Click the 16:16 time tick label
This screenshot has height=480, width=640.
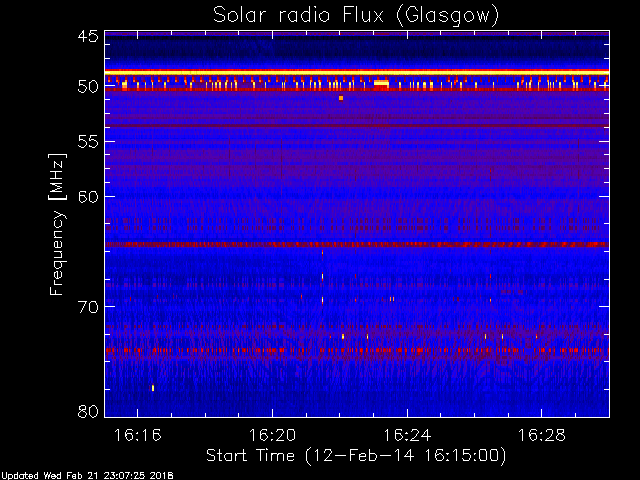click(x=138, y=435)
